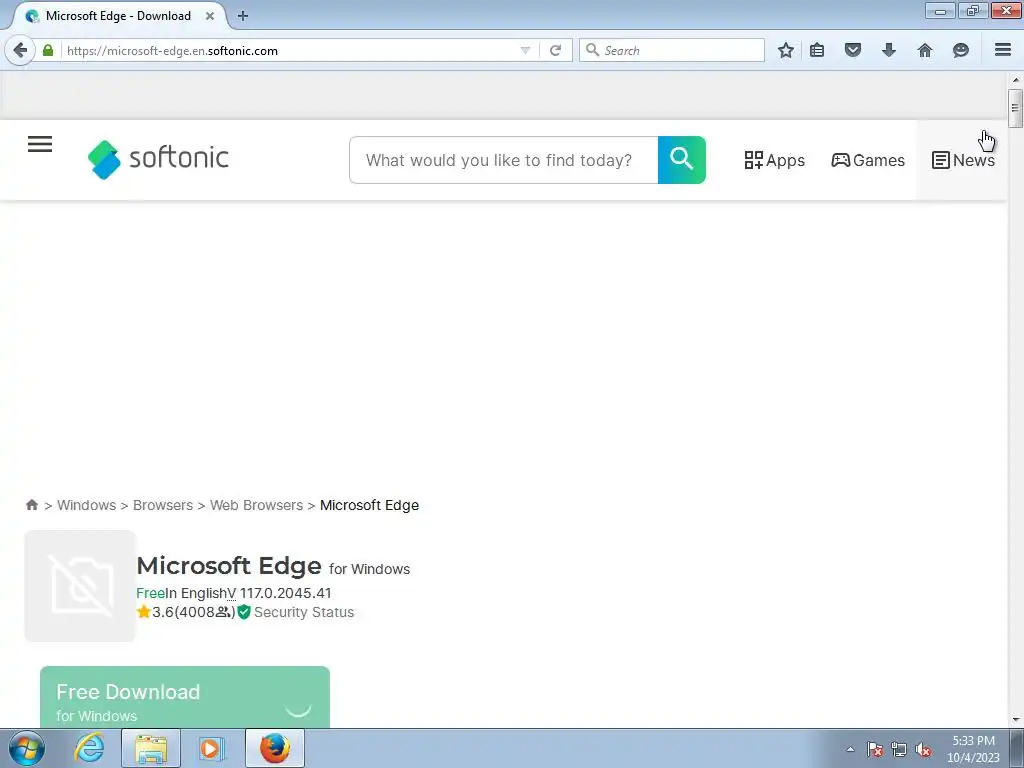Screen dimensions: 1024x768
Task: Click the muted volume tray icon
Action: [x=923, y=749]
